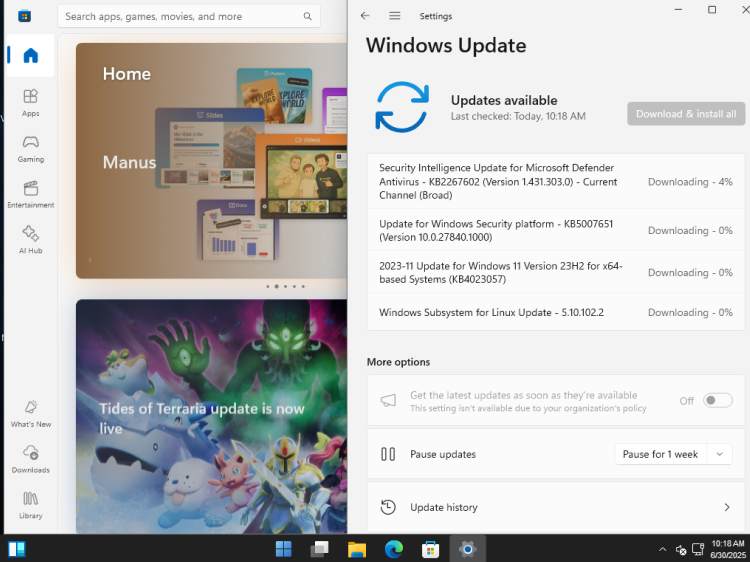Click the search magnifier in Store
This screenshot has height=562, width=750.
click(308, 16)
